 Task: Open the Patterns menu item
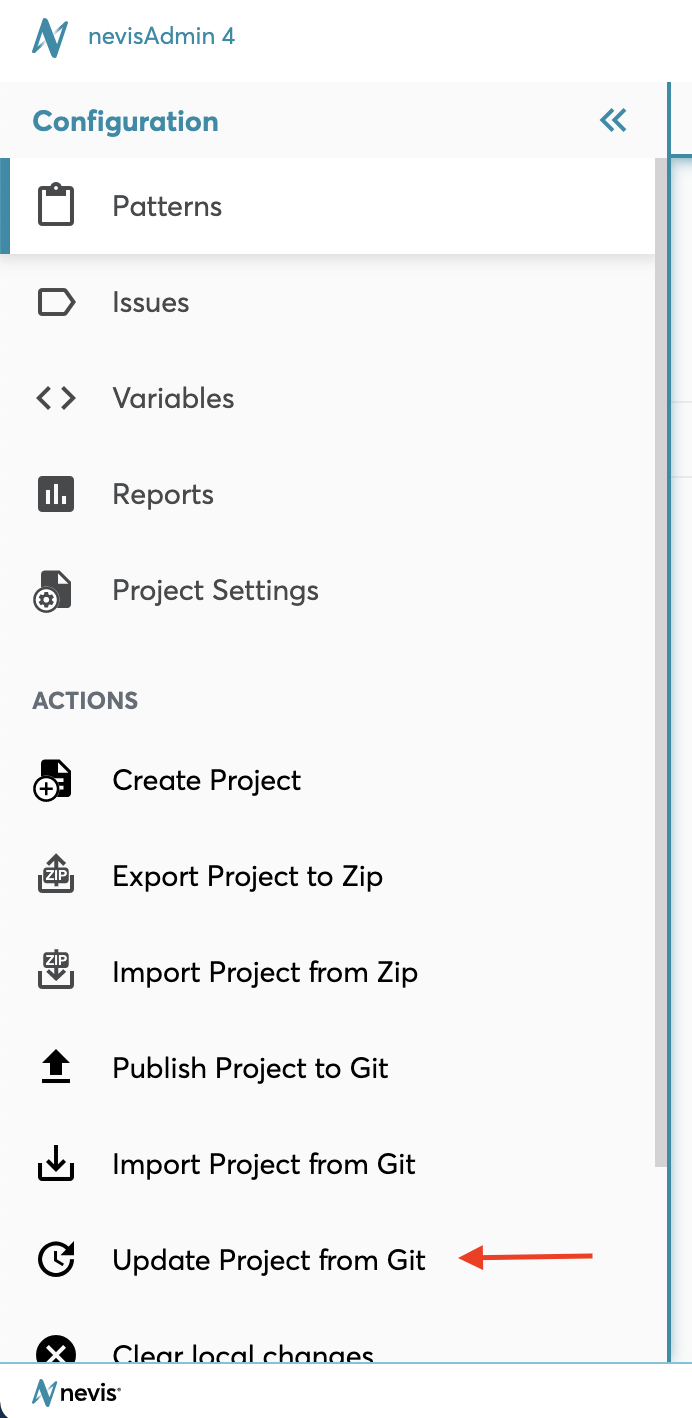click(x=167, y=206)
